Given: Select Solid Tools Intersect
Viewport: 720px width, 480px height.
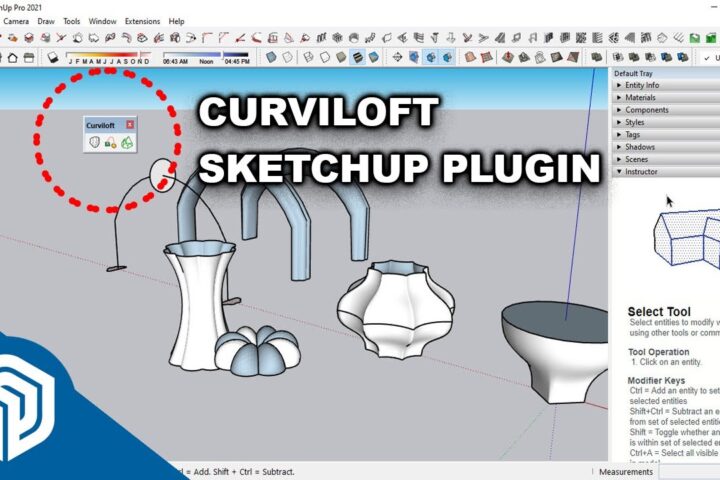Looking at the screenshot, I should click(618, 57).
